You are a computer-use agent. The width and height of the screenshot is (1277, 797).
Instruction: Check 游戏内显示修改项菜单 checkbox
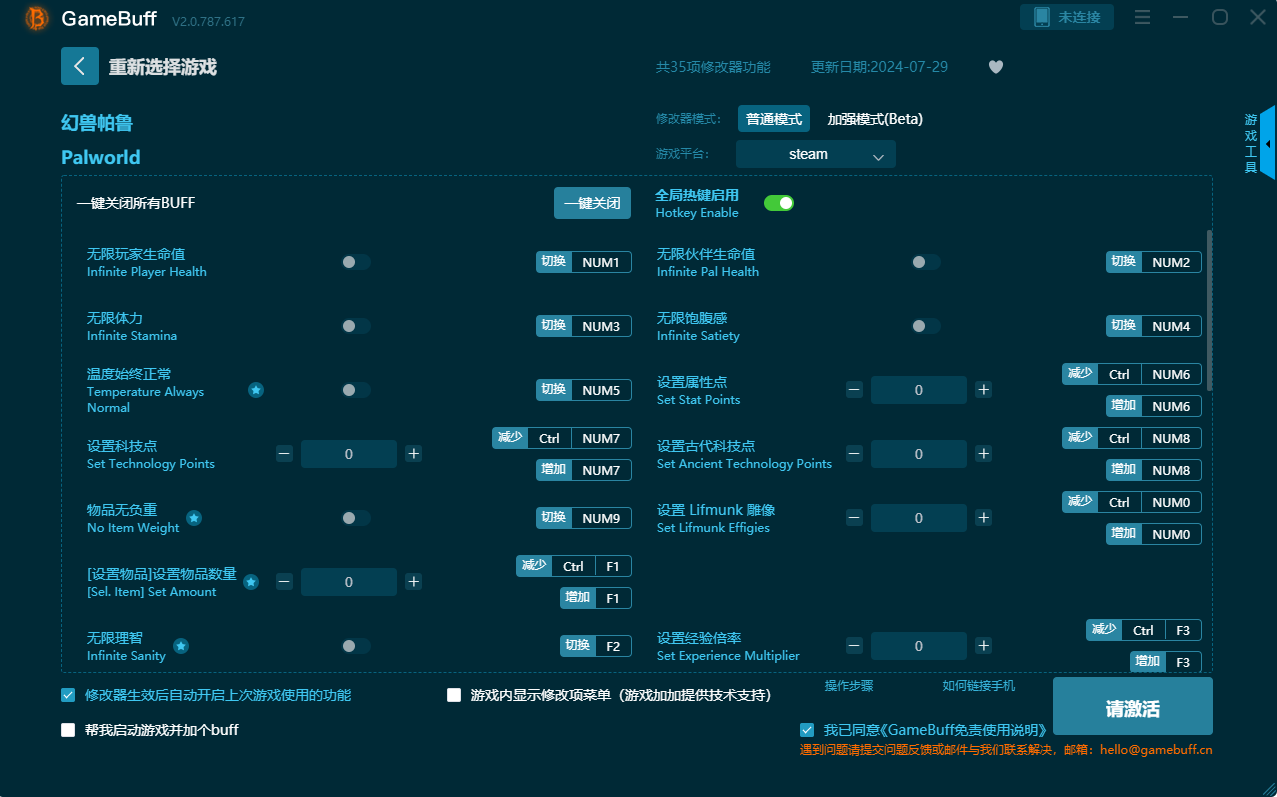coord(454,695)
